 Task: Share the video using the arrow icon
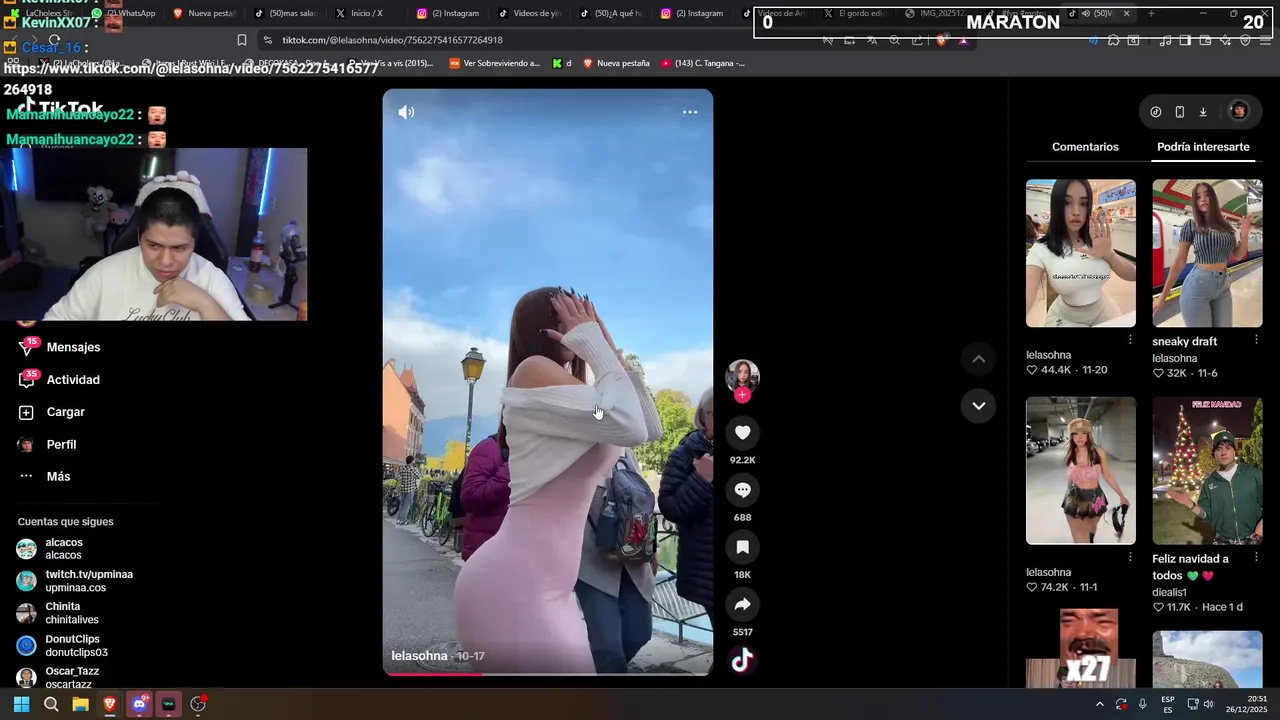click(x=742, y=604)
